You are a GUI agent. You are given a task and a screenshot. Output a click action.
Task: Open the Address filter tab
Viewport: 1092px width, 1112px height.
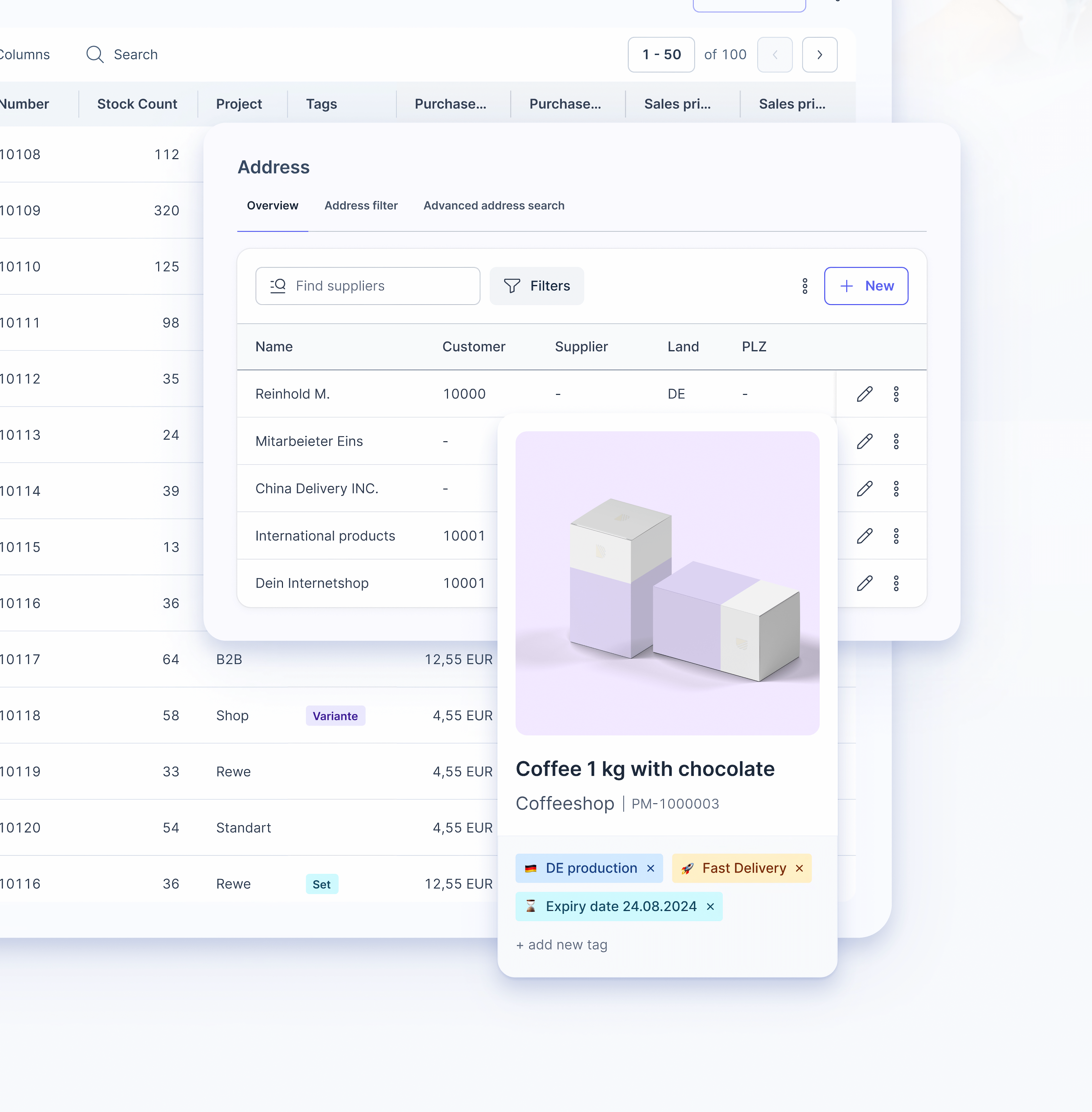pos(361,205)
